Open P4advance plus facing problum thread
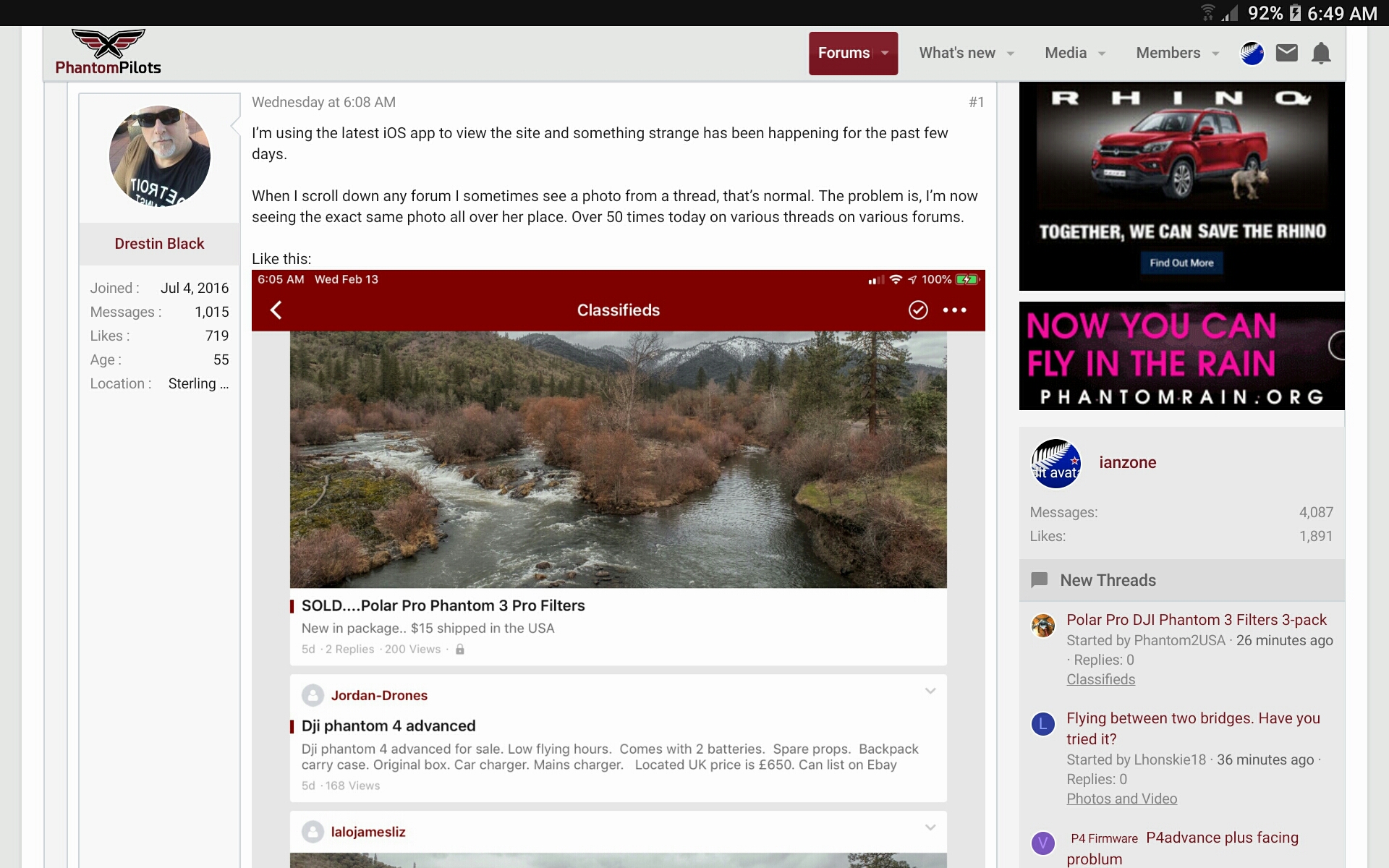The width and height of the screenshot is (1389, 868). click(1182, 848)
